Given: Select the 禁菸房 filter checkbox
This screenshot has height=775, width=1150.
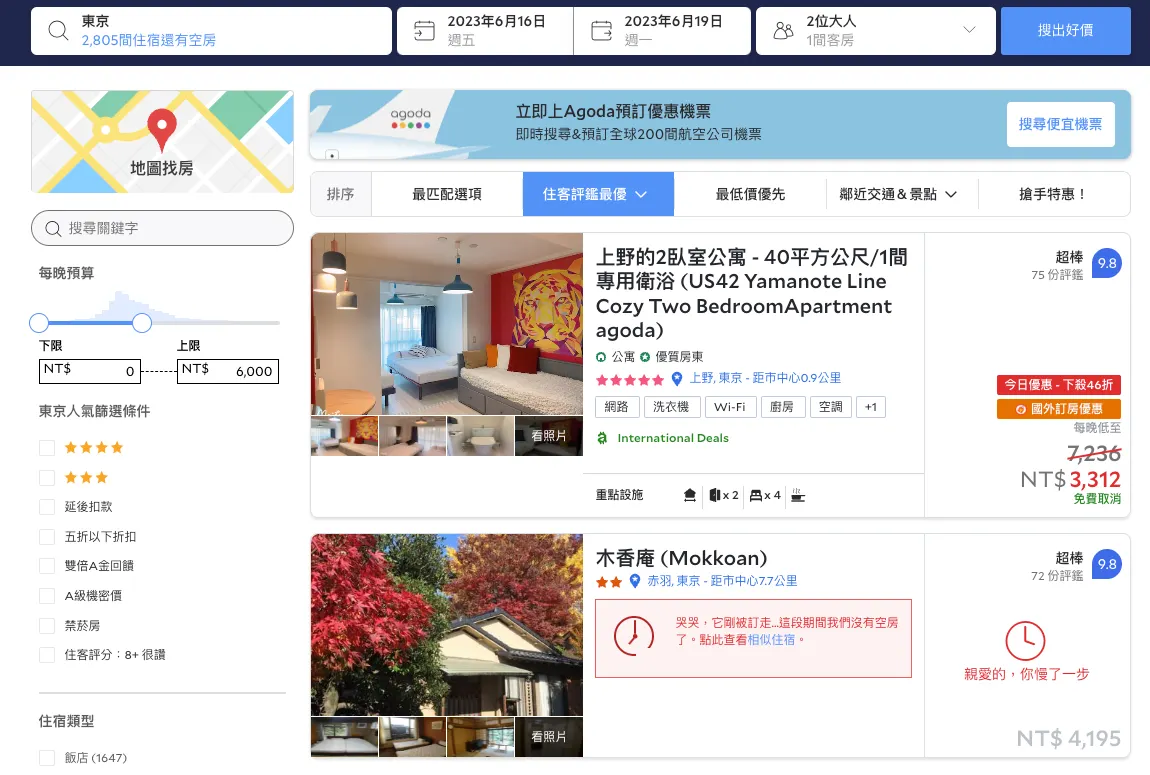Looking at the screenshot, I should 47,625.
